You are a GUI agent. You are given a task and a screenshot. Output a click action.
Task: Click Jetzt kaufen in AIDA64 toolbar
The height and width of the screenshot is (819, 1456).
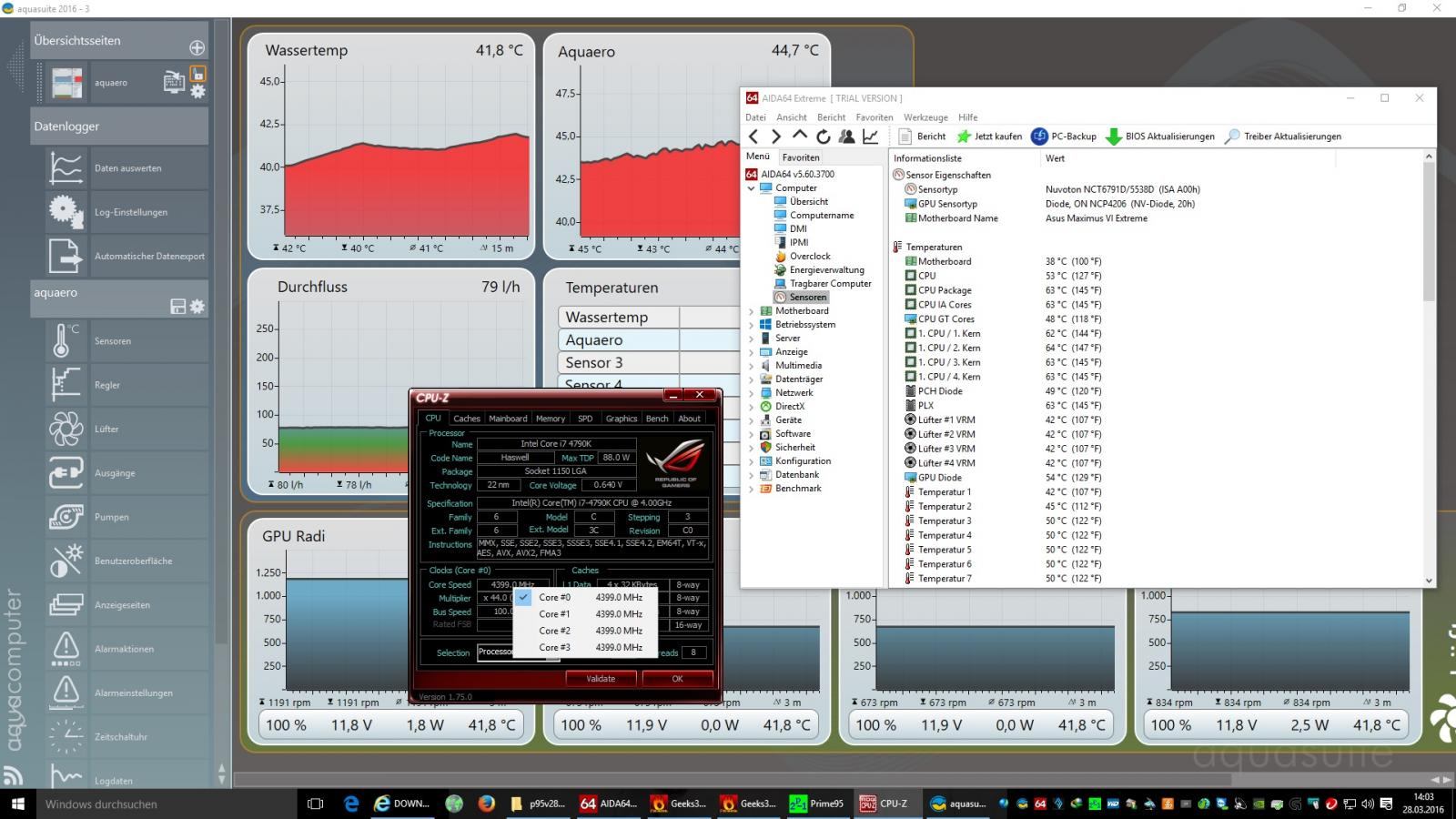pyautogui.click(x=989, y=136)
